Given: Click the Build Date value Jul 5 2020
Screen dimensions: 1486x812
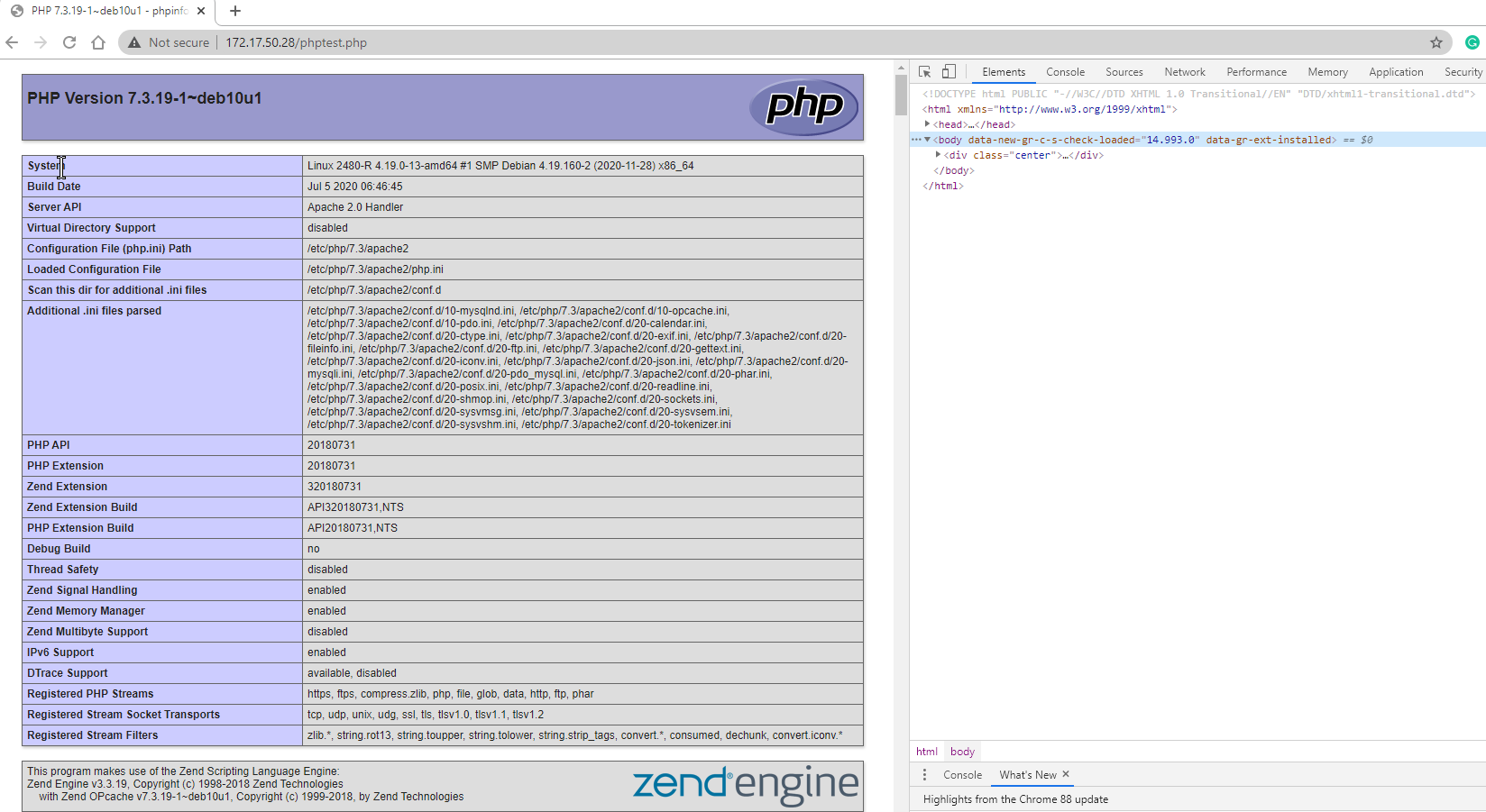Looking at the screenshot, I should coord(355,187).
